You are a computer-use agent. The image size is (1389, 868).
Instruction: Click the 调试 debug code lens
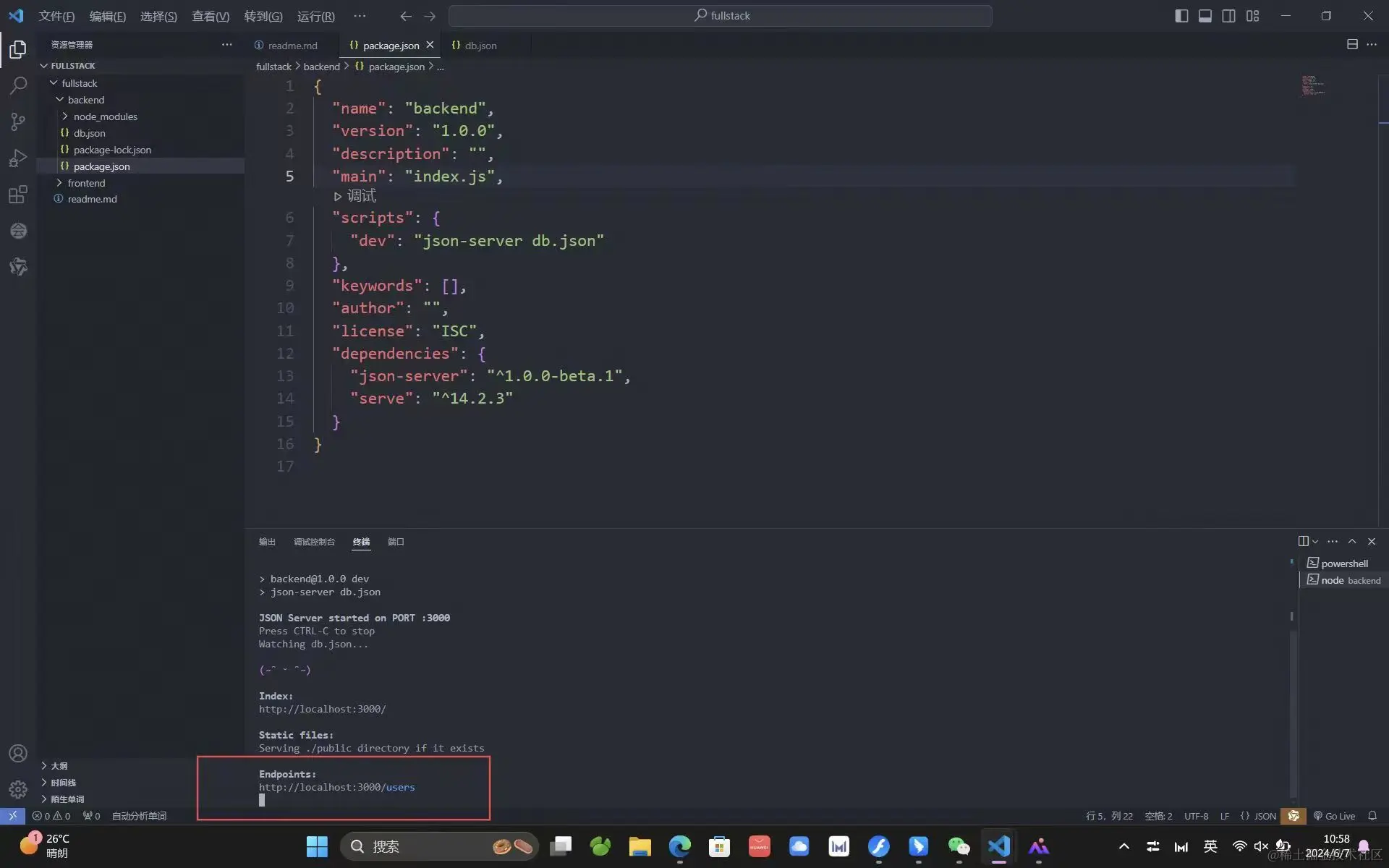(354, 196)
